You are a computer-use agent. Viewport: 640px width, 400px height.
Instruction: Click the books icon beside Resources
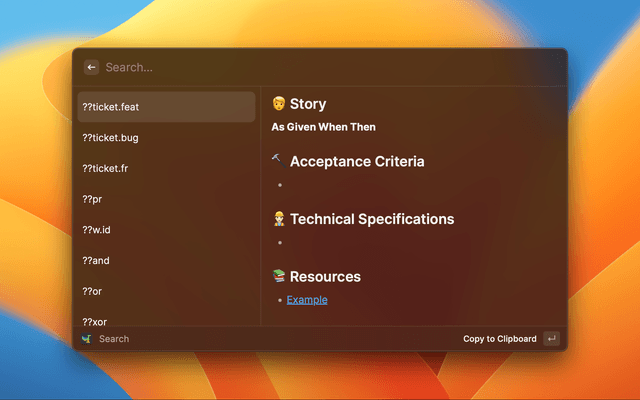pos(279,276)
